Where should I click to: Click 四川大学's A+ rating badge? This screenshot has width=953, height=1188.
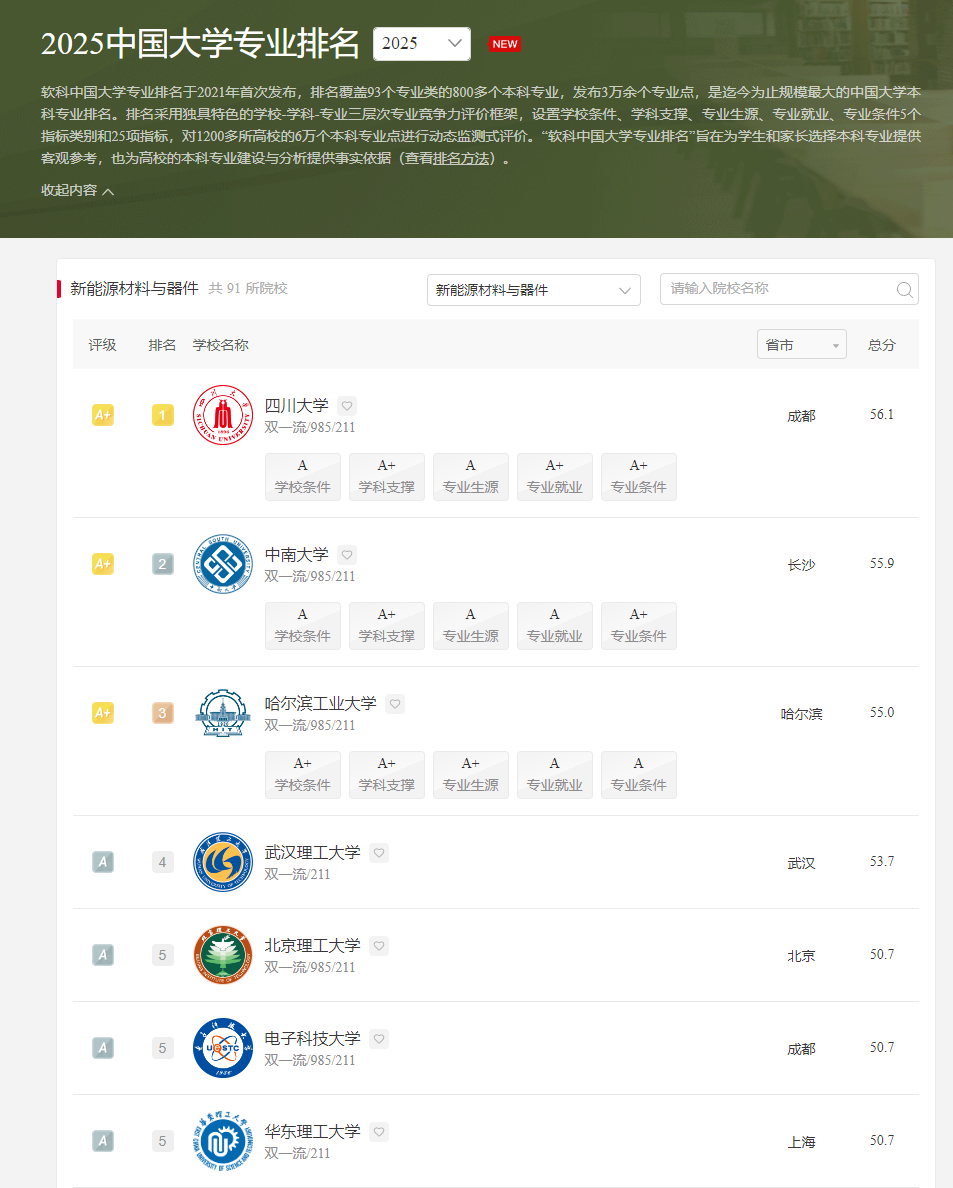pos(103,415)
